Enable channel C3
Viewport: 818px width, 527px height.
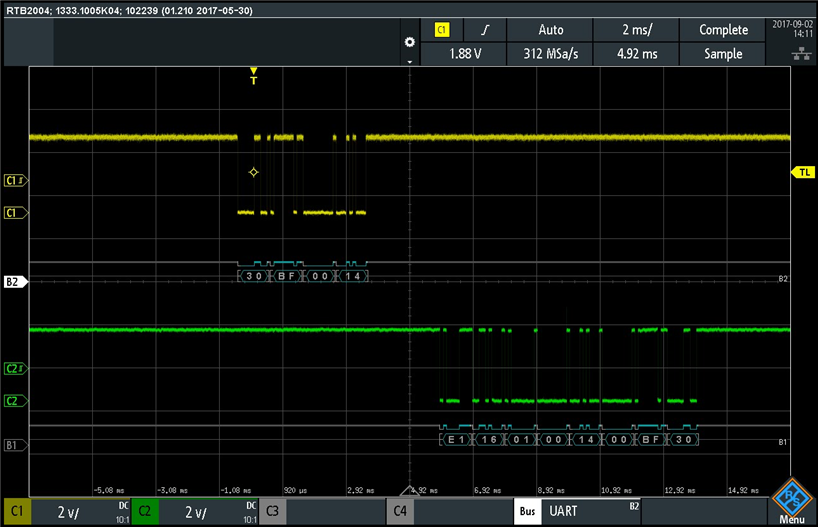(x=273, y=512)
